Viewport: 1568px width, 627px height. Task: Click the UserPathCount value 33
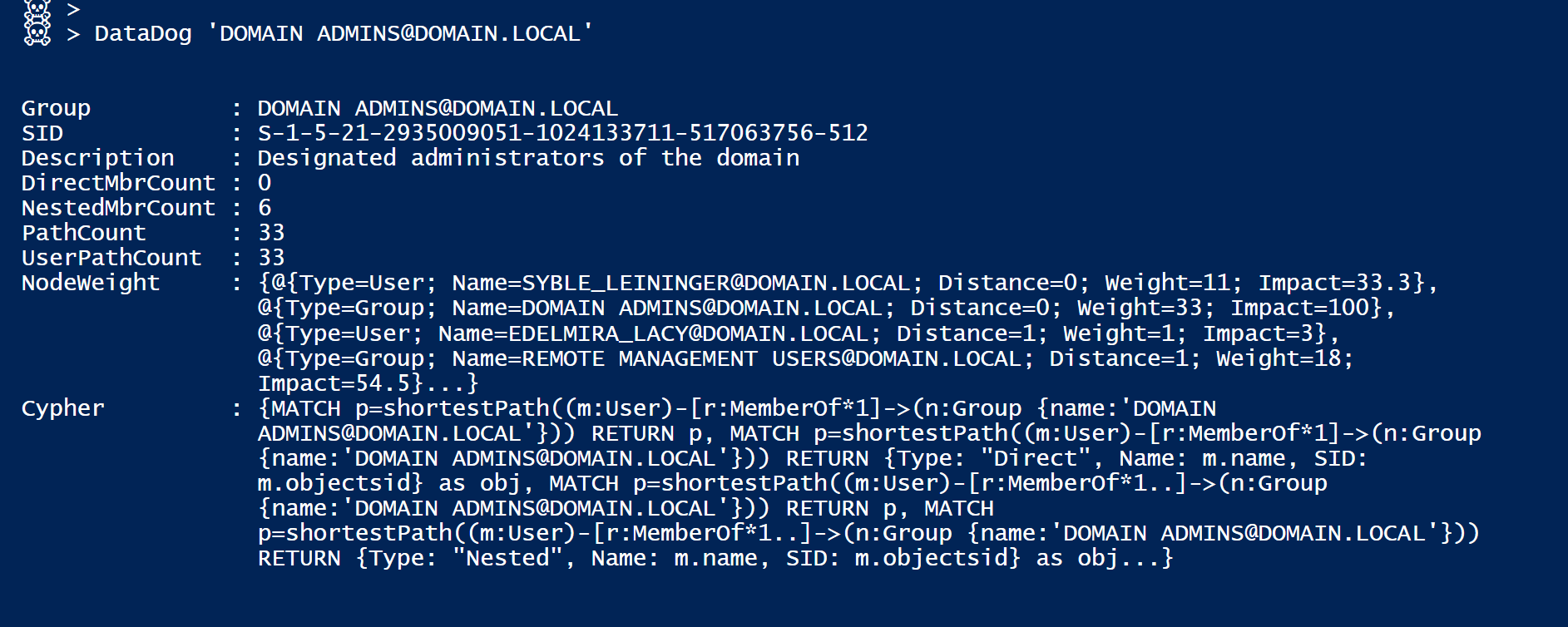tap(271, 258)
